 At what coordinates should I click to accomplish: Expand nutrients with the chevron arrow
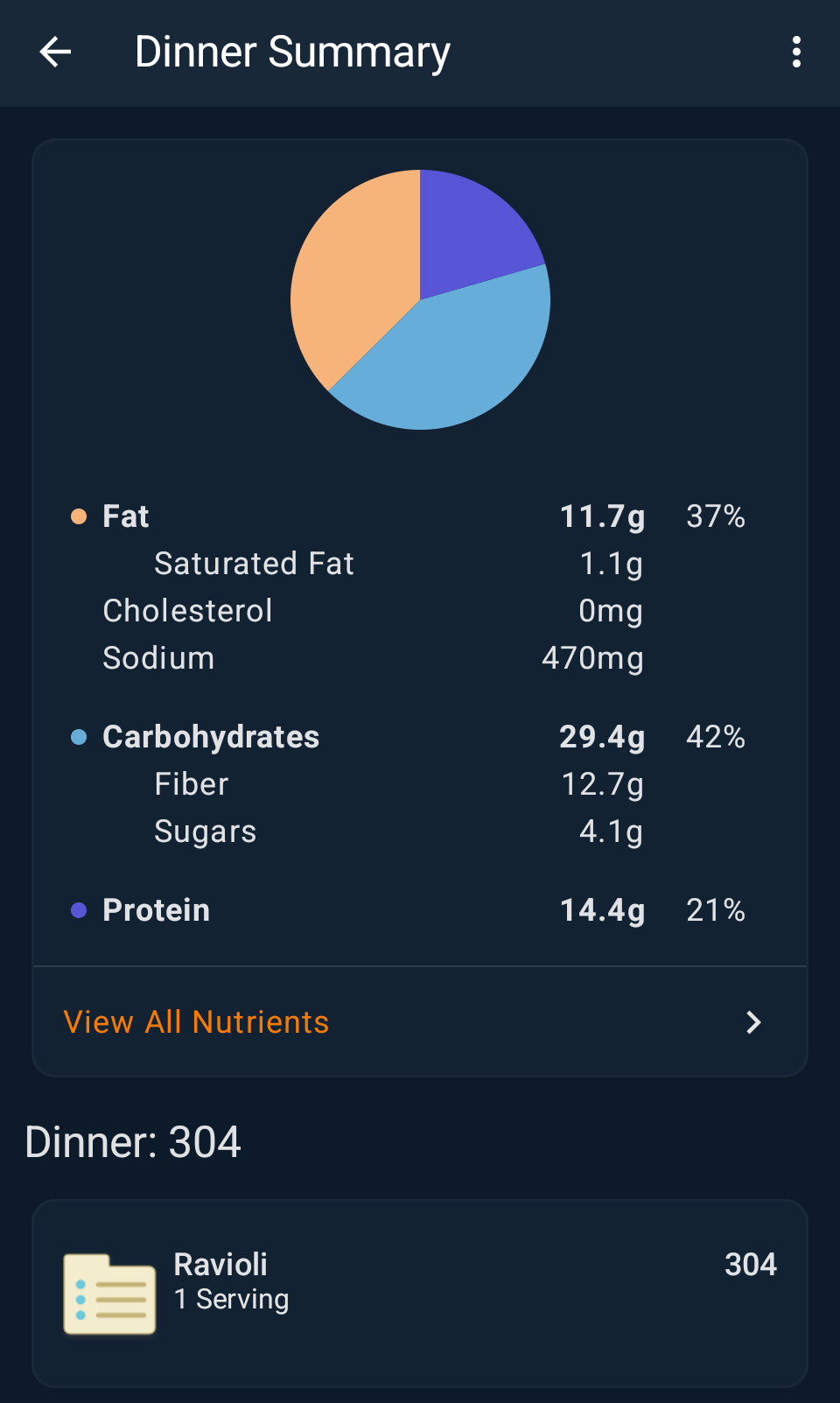pos(753,1022)
